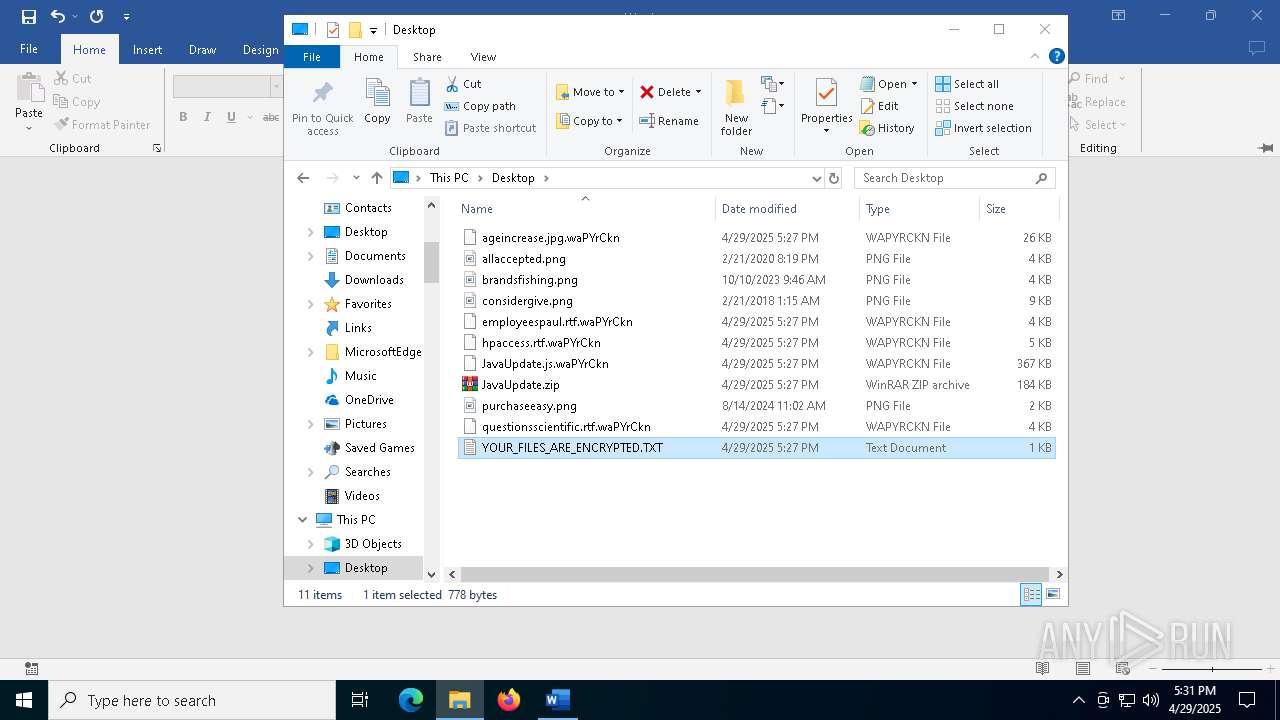Collapse the Explorer ribbon chevron

click(x=1035, y=56)
